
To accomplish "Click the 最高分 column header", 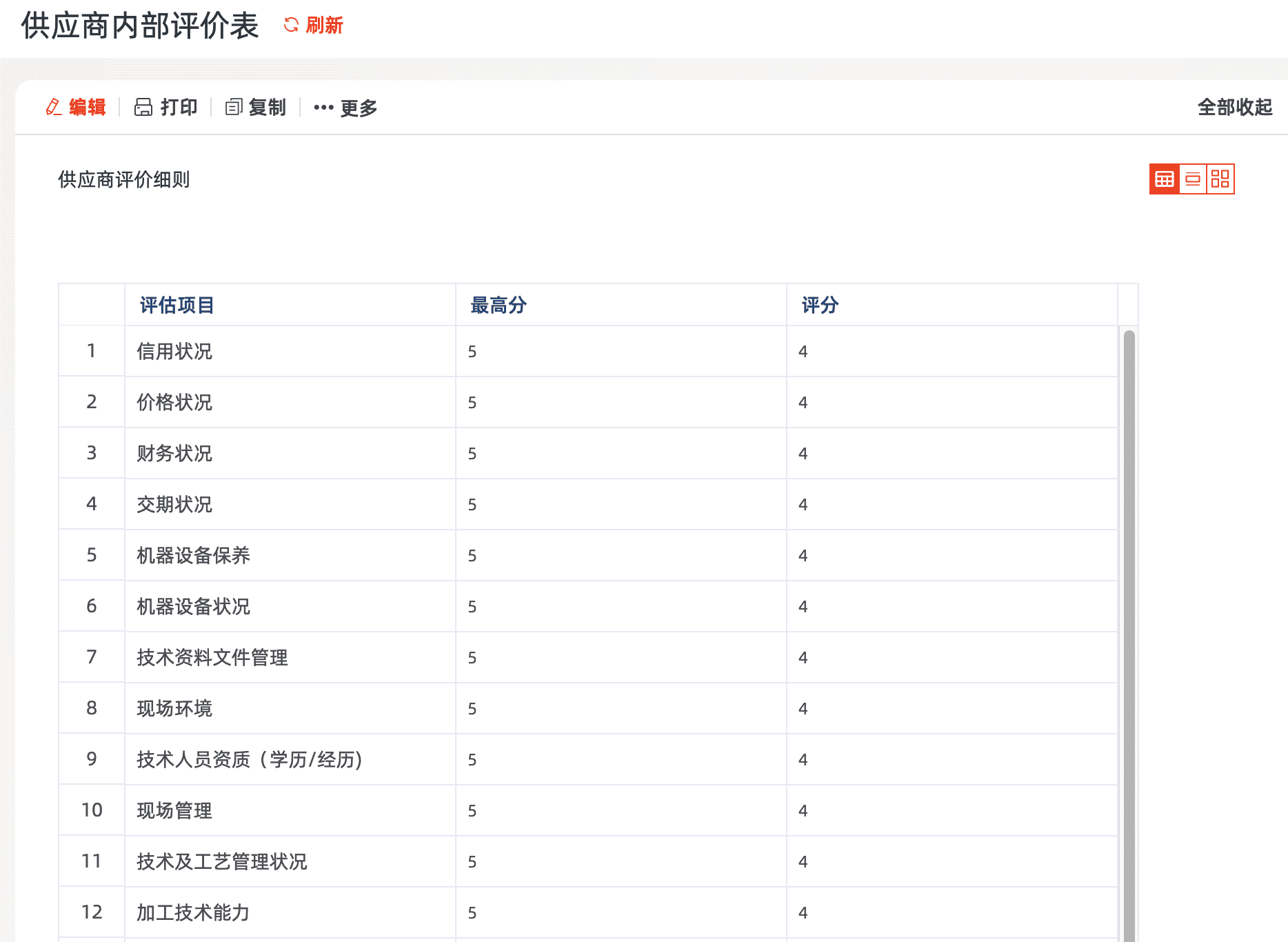I will point(621,305).
